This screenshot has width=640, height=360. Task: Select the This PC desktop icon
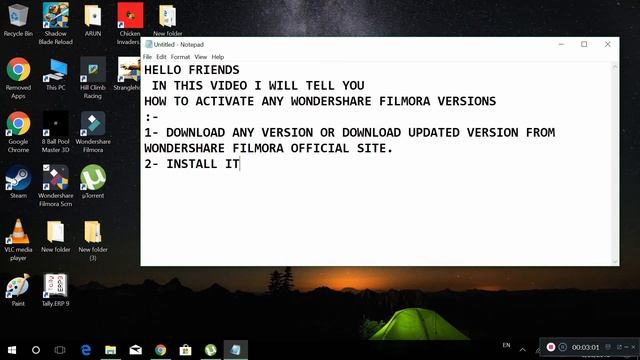(56, 74)
